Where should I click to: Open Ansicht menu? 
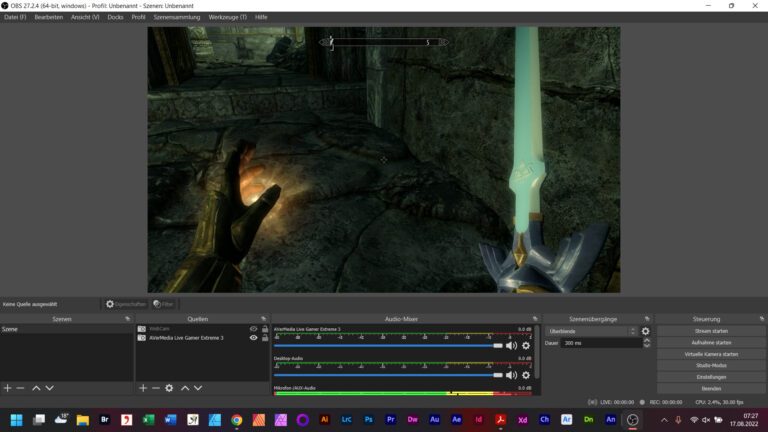(x=85, y=17)
